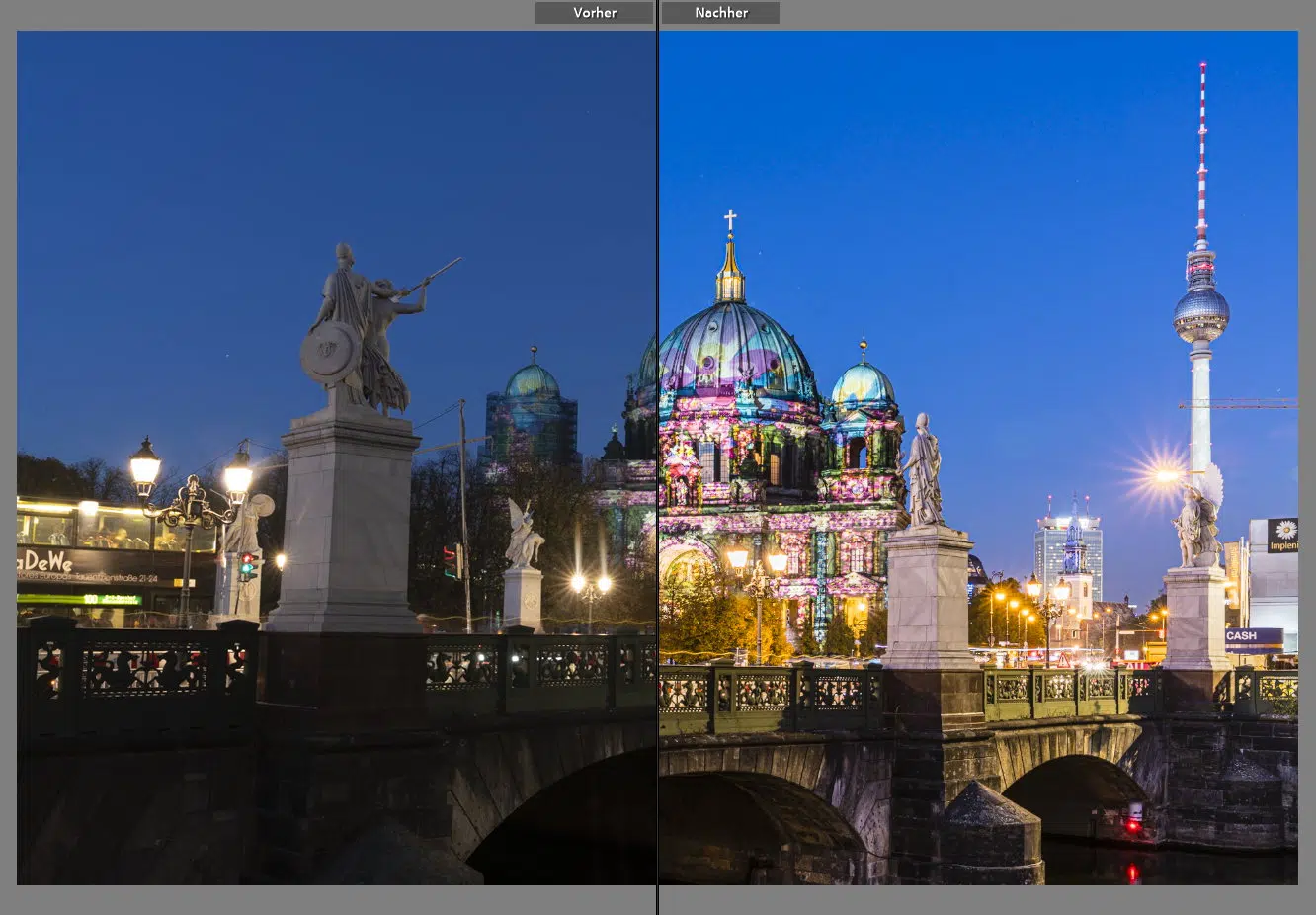
Task: Click the golden cross atop the cathedral dome
Action: click(730, 219)
